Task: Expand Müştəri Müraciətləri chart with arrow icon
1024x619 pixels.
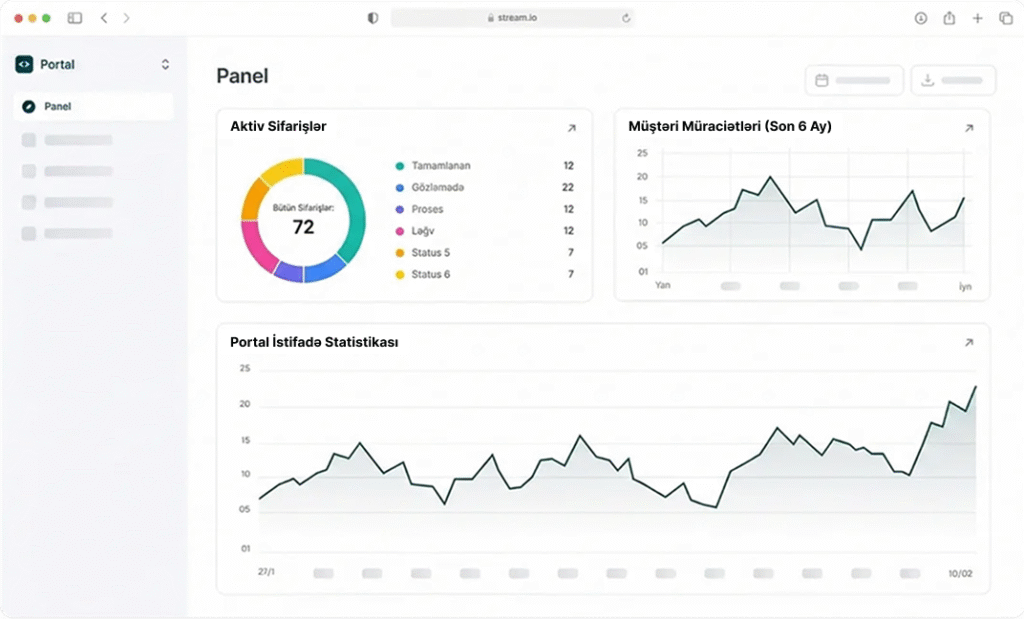Action: pos(968,128)
